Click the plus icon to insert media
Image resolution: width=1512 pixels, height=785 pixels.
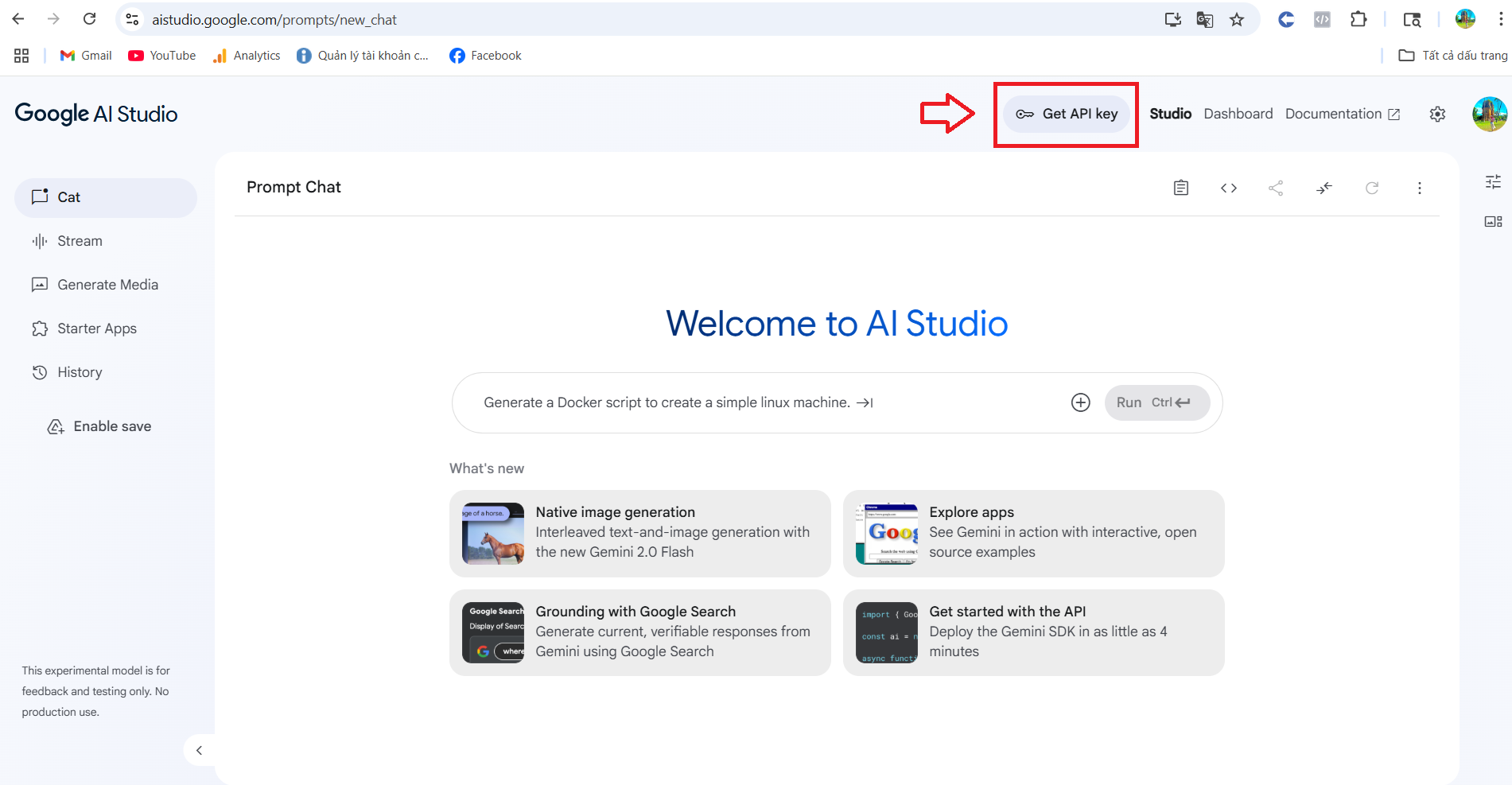pyautogui.click(x=1080, y=402)
